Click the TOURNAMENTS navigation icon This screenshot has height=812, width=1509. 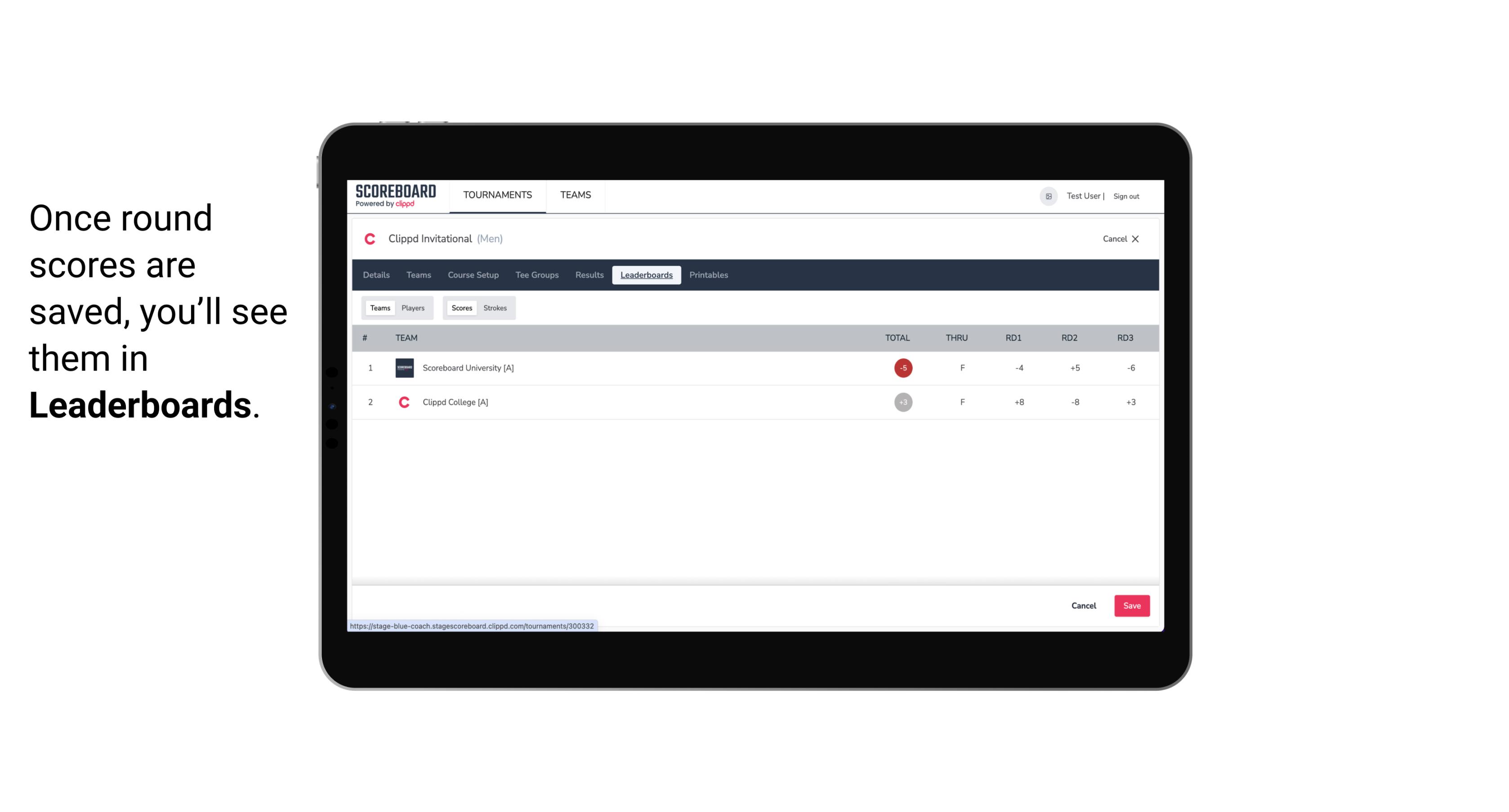point(498,195)
